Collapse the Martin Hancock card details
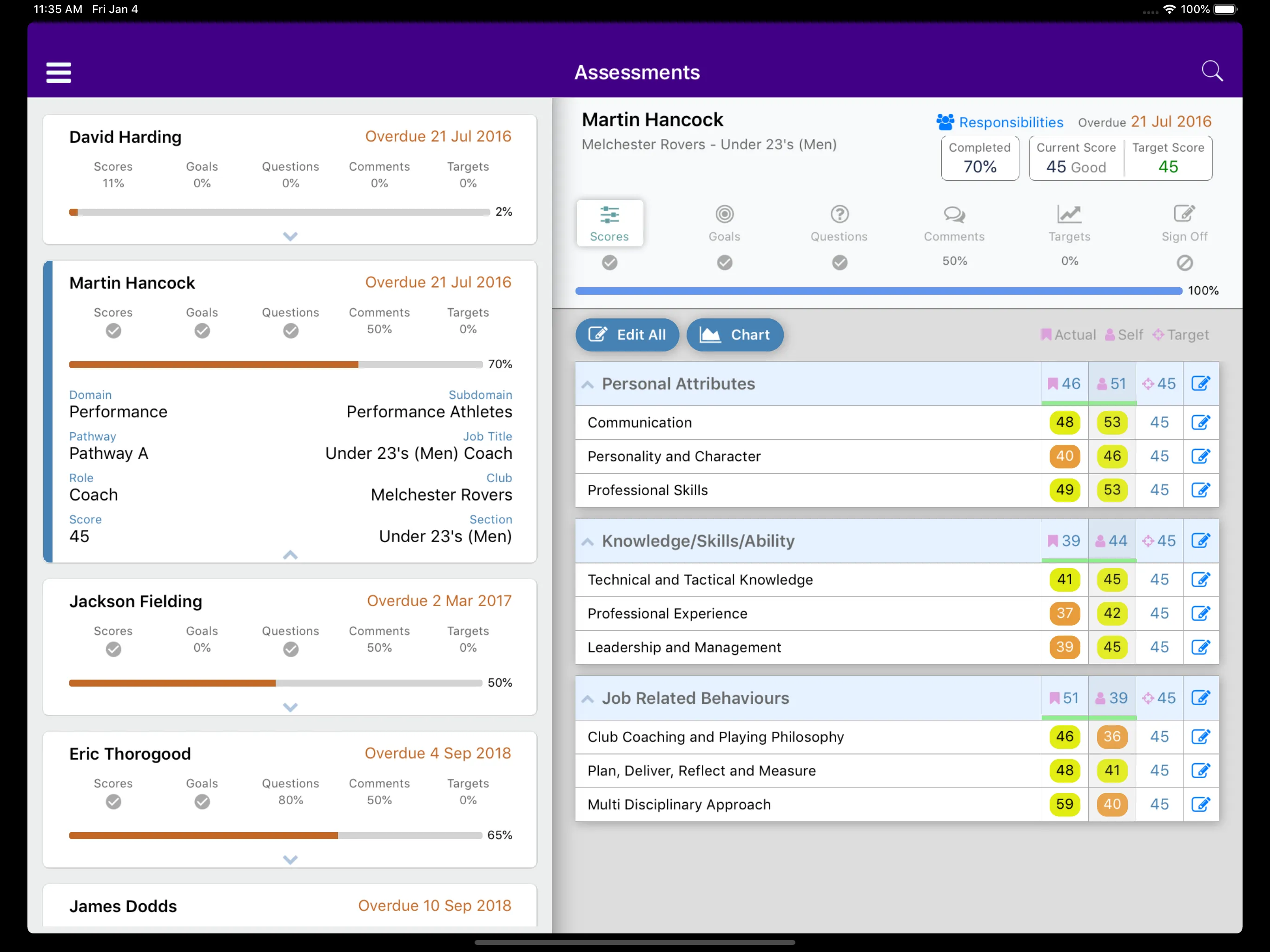 (x=291, y=555)
